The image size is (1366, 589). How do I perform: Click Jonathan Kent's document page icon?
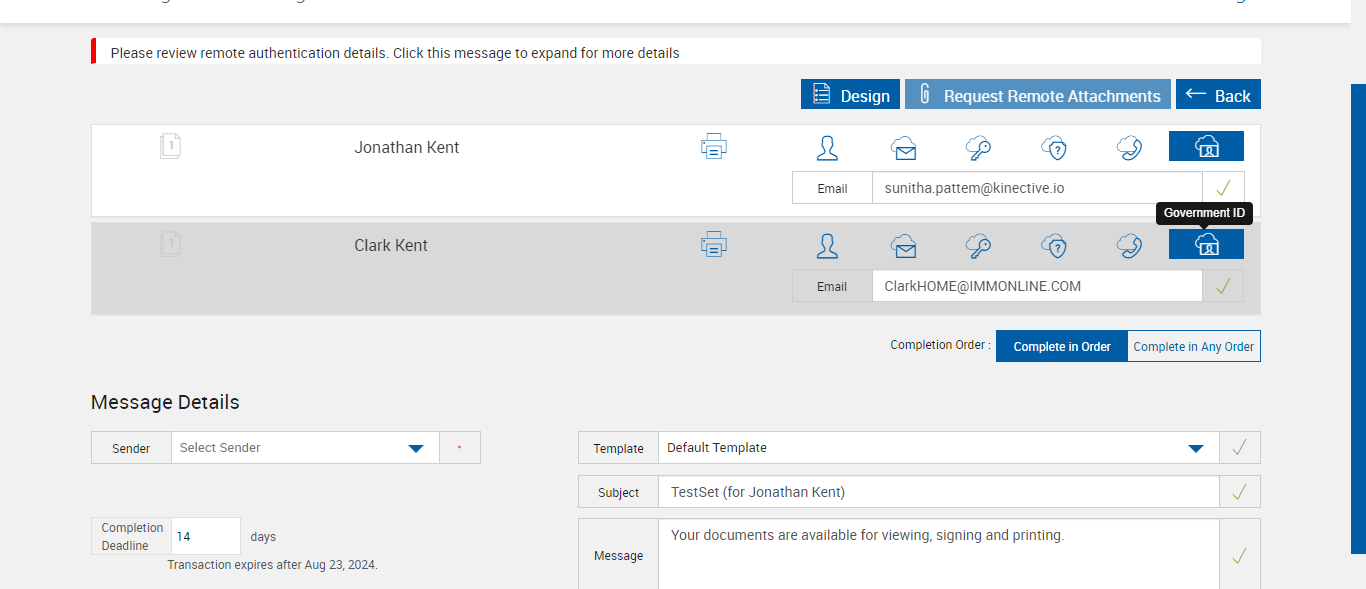pyautogui.click(x=171, y=147)
